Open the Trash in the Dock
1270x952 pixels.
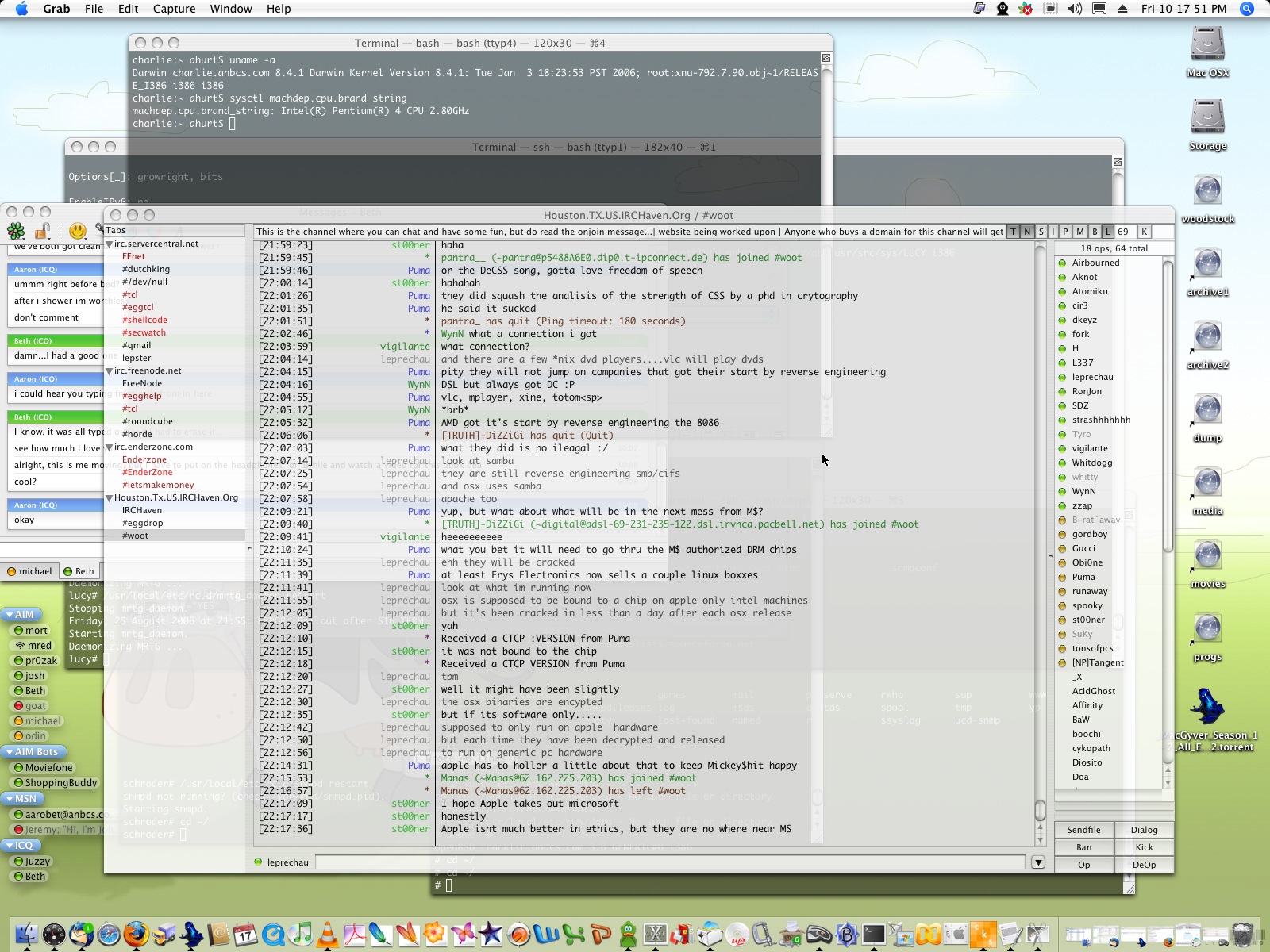(x=1243, y=935)
